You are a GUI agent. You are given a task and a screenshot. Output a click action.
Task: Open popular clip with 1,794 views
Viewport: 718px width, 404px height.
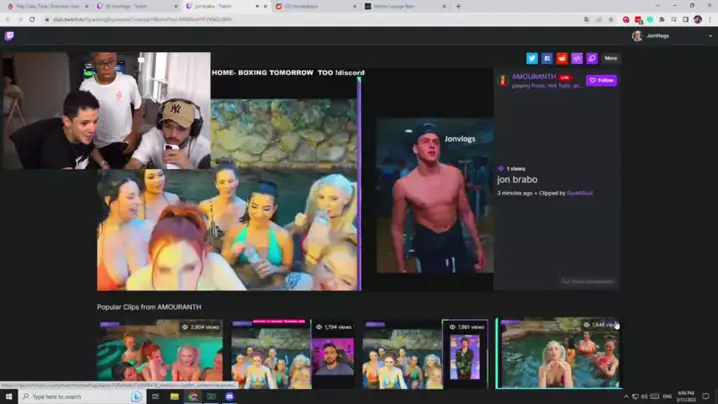(293, 354)
